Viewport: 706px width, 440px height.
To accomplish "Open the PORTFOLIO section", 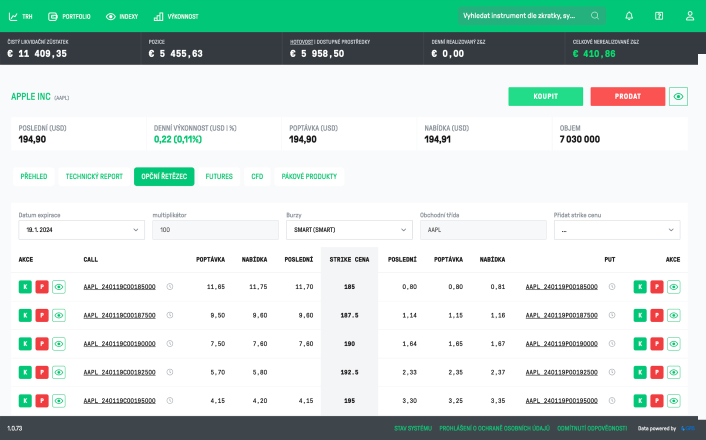I will click(x=69, y=17).
